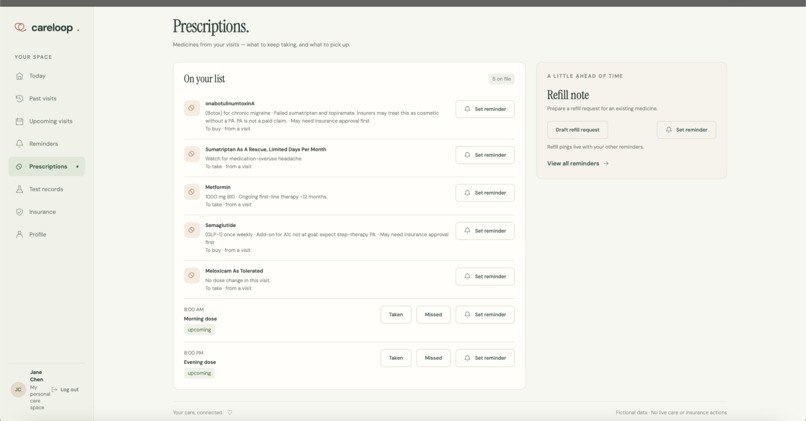Click the Profile person icon

point(20,234)
